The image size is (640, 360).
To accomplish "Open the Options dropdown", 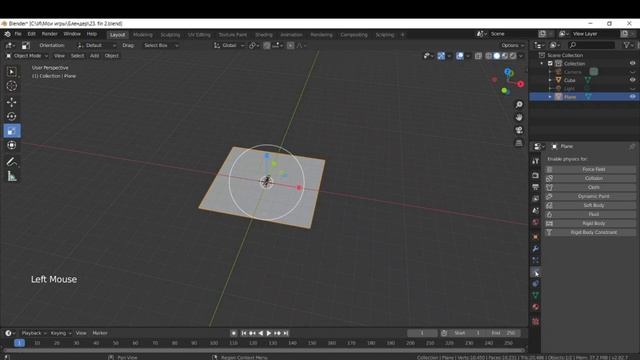I will point(512,45).
